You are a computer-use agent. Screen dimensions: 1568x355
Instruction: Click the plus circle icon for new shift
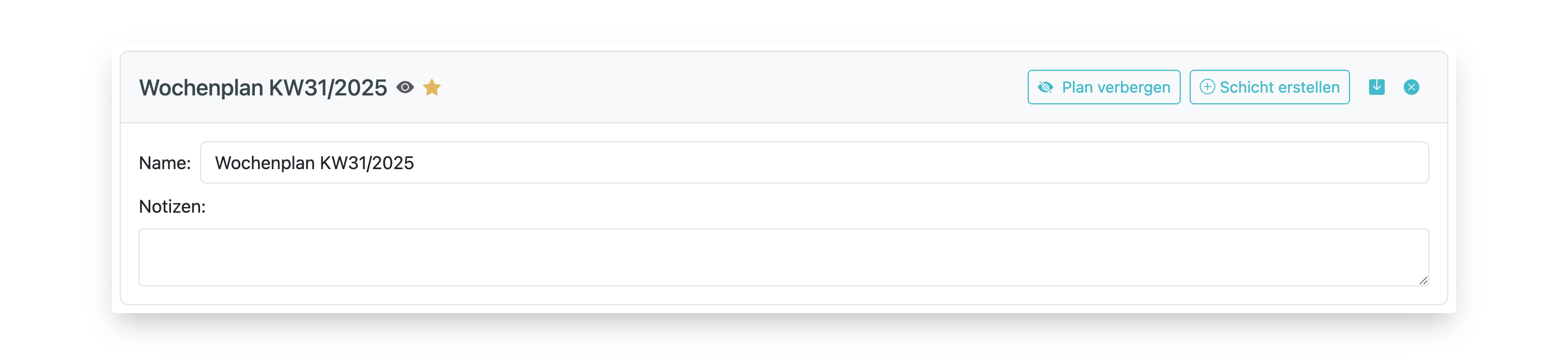point(1207,87)
